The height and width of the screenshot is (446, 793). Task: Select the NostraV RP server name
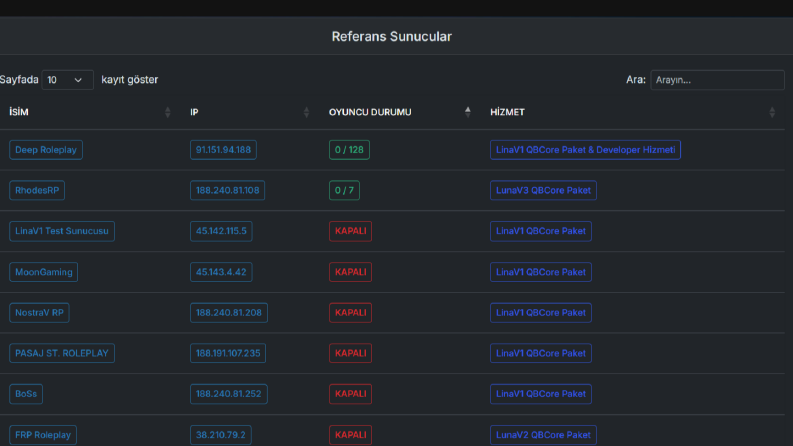[39, 313]
